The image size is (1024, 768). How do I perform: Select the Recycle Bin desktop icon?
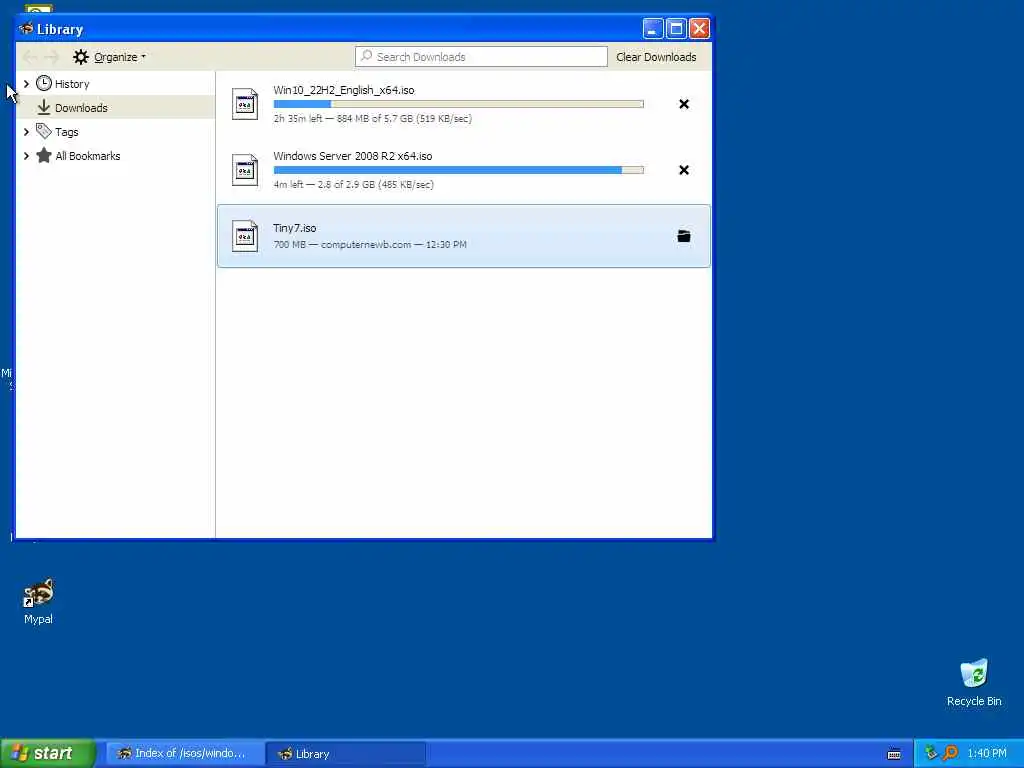(974, 682)
